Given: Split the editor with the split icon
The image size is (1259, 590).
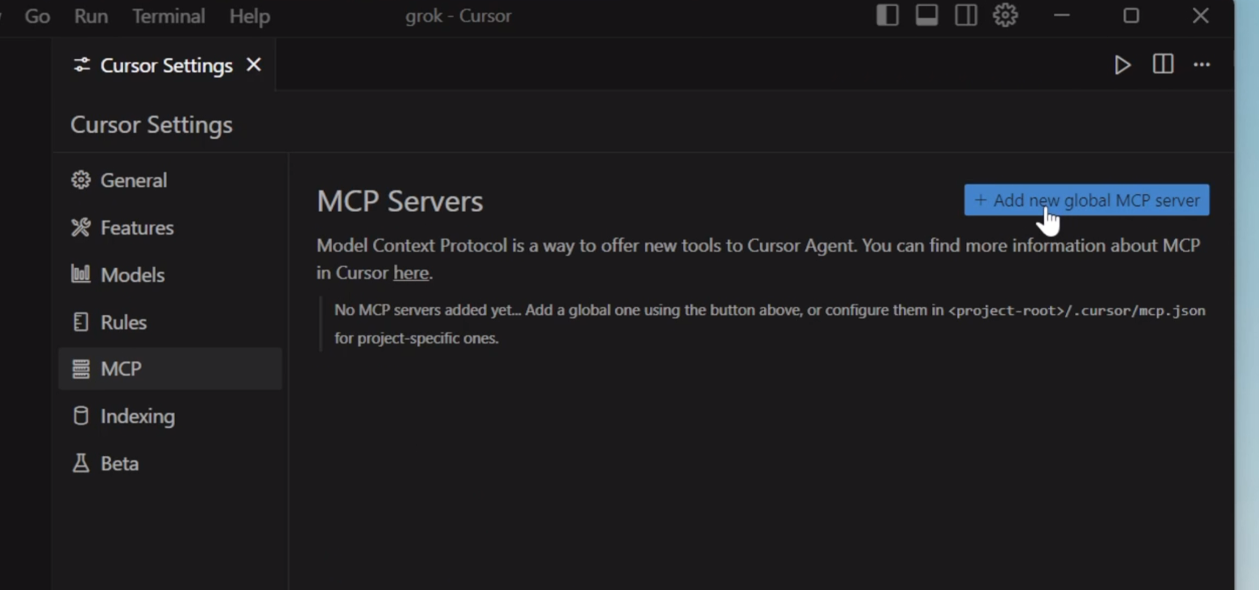Looking at the screenshot, I should 1163,64.
